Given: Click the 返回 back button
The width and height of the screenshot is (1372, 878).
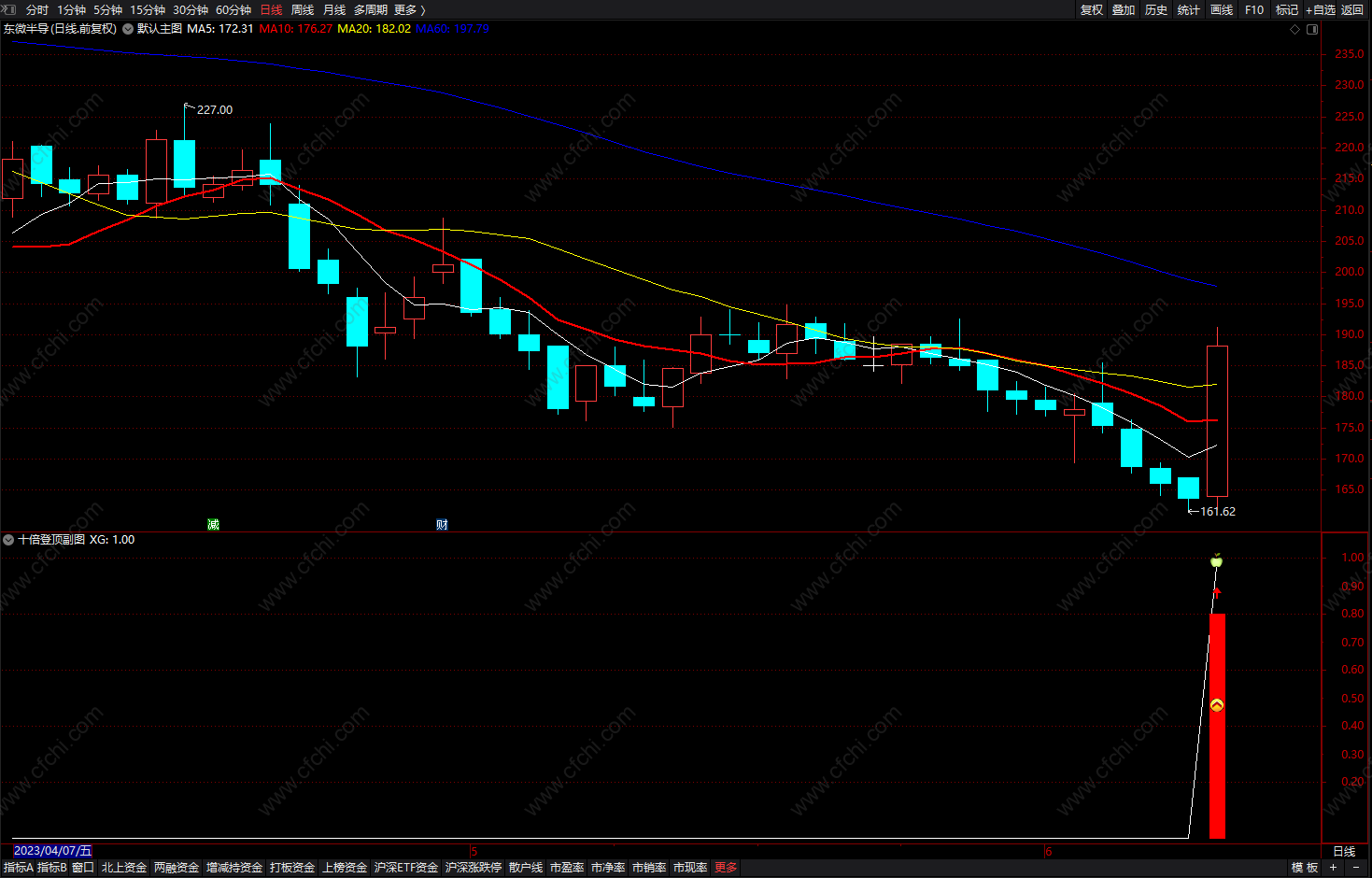Looking at the screenshot, I should point(1352,9).
